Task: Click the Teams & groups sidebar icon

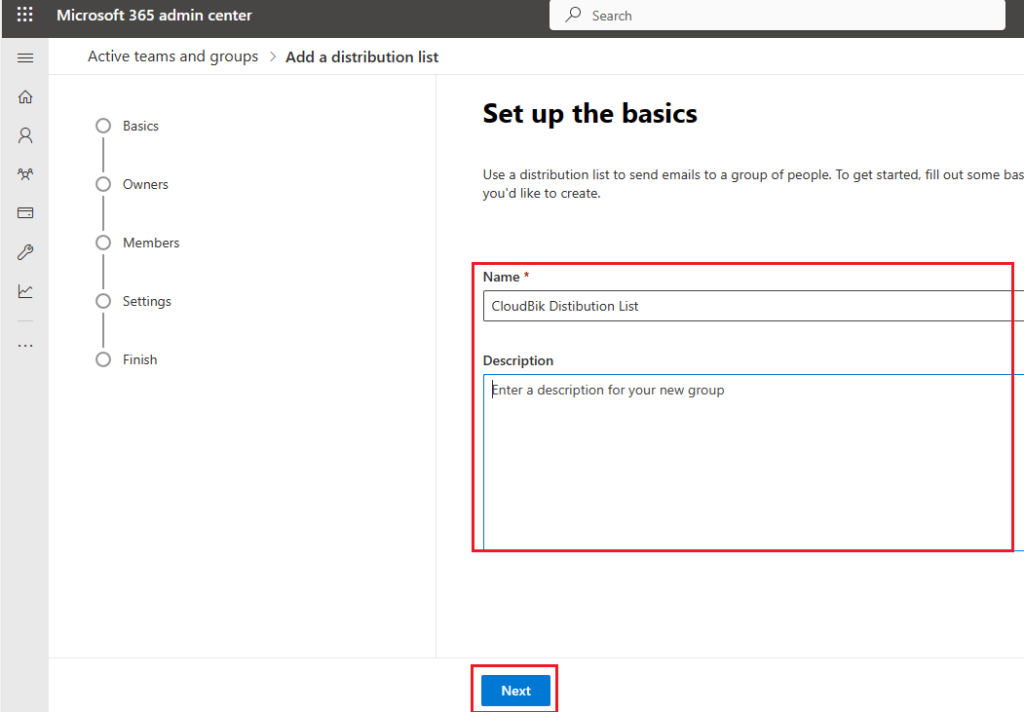Action: click(x=24, y=174)
